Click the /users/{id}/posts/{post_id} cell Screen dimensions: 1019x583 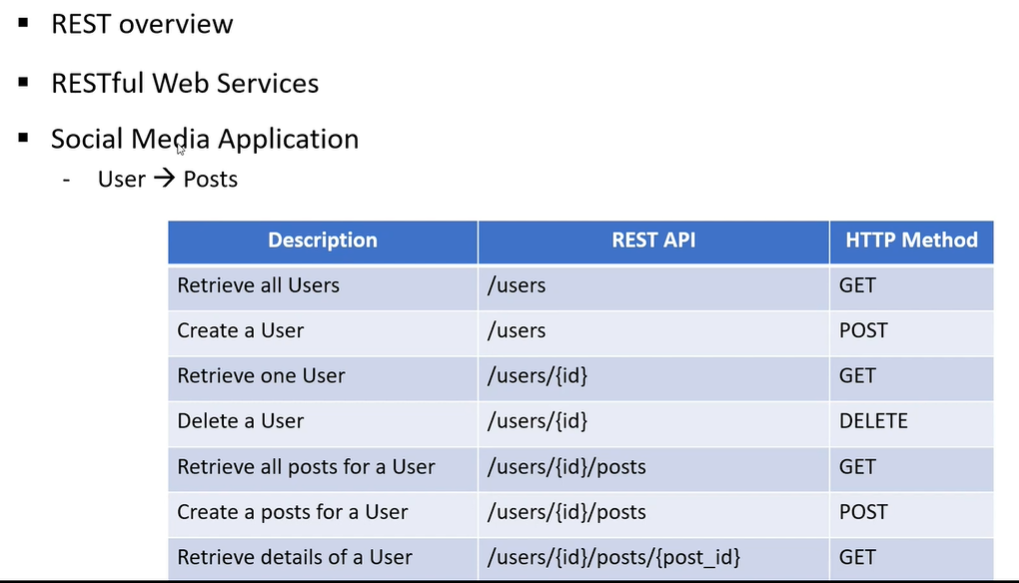(653, 558)
